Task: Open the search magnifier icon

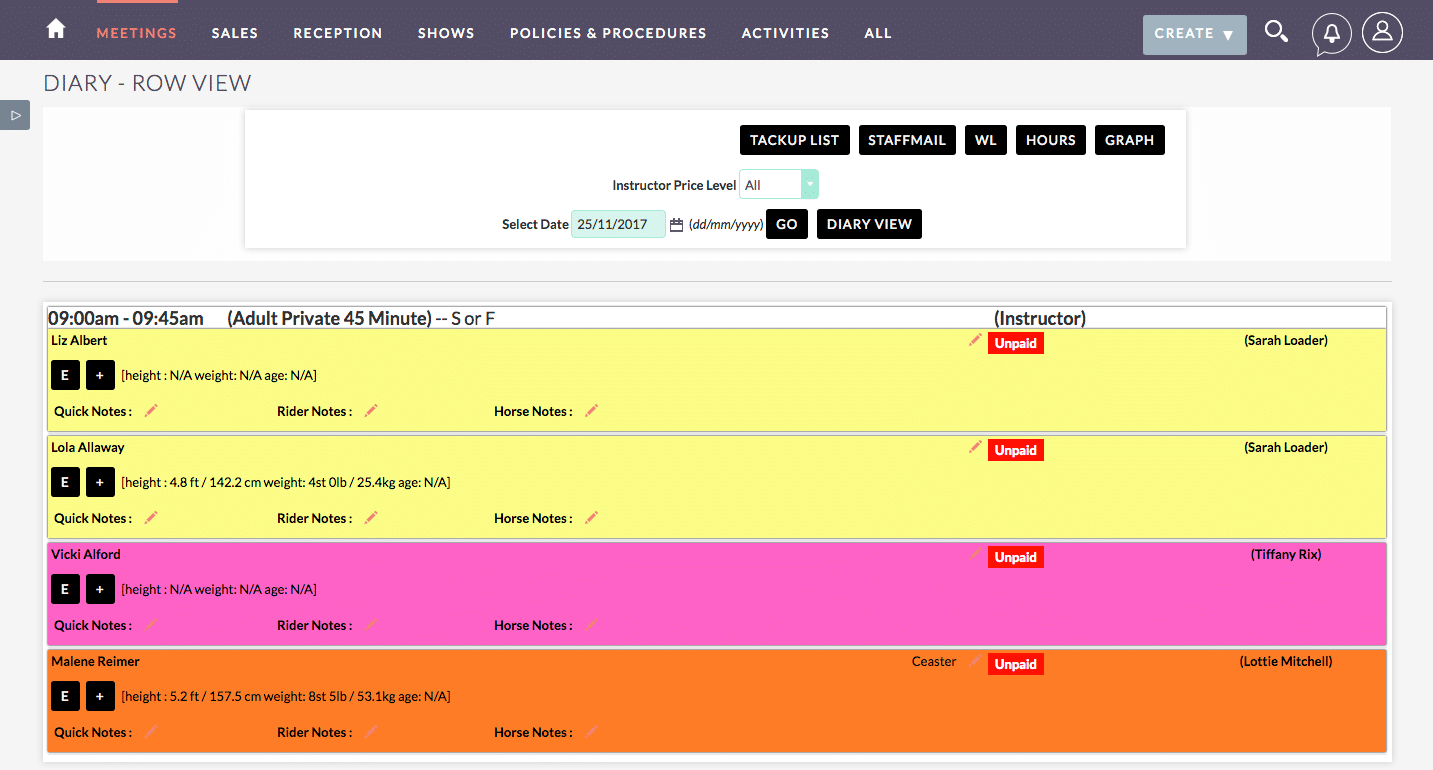Action: (x=1276, y=32)
